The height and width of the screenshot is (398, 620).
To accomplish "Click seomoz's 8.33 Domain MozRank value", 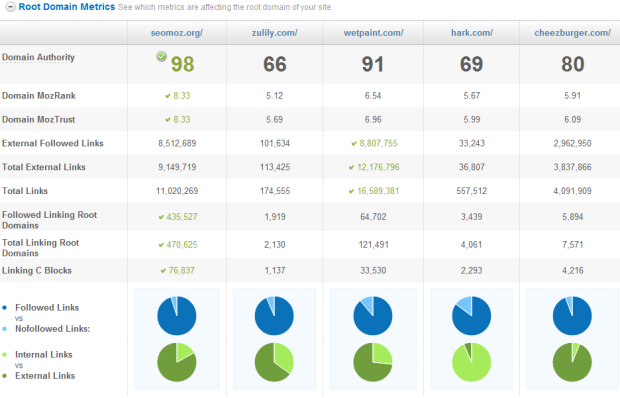I will (181, 96).
